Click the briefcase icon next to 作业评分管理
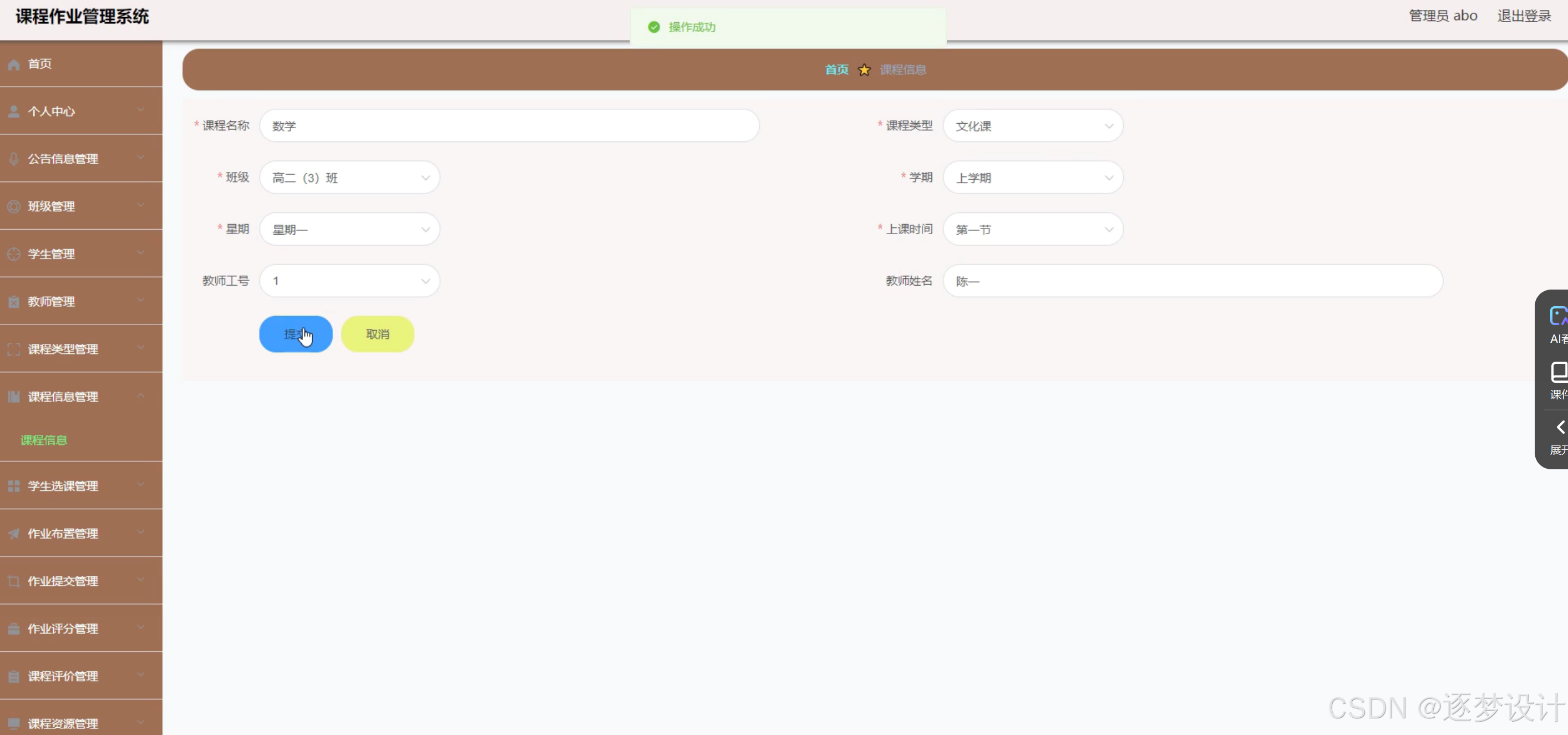1568x735 pixels. (13, 628)
